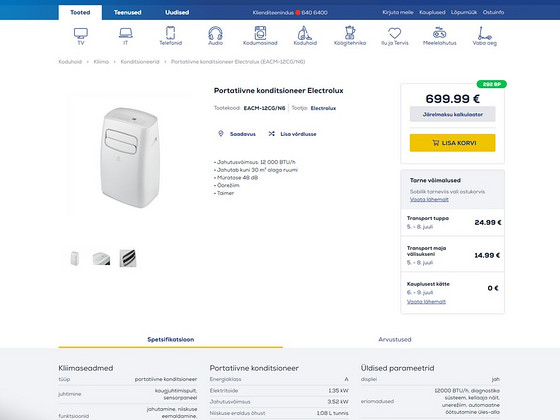Go to Koduhoid in the breadcrumb
This screenshot has height=420, width=560.
point(70,62)
